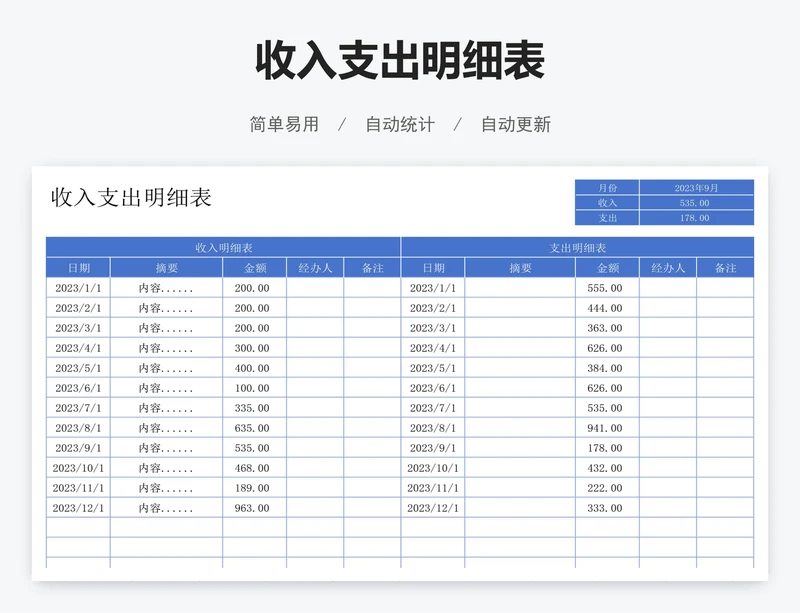Image resolution: width=800 pixels, height=613 pixels.
Task: Select income amount 963.00 cell
Action: coord(255,508)
